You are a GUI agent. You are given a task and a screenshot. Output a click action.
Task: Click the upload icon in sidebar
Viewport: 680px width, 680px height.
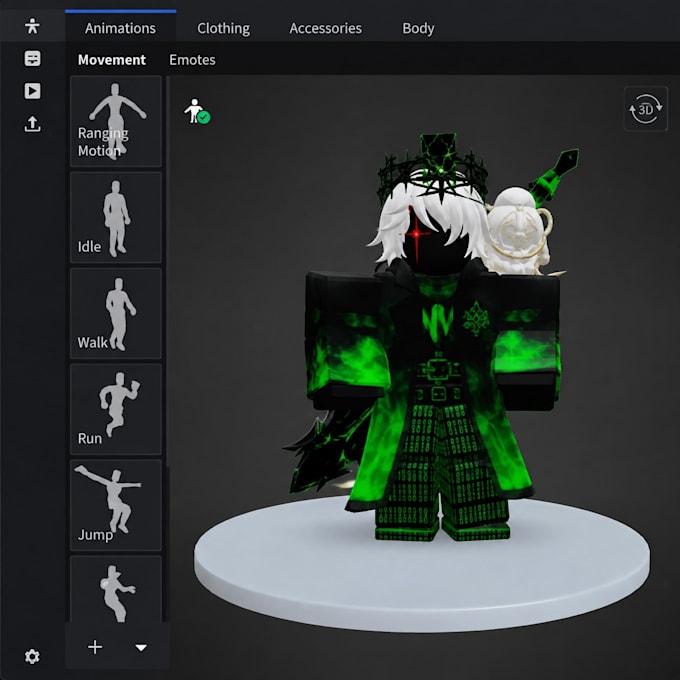pos(32,124)
